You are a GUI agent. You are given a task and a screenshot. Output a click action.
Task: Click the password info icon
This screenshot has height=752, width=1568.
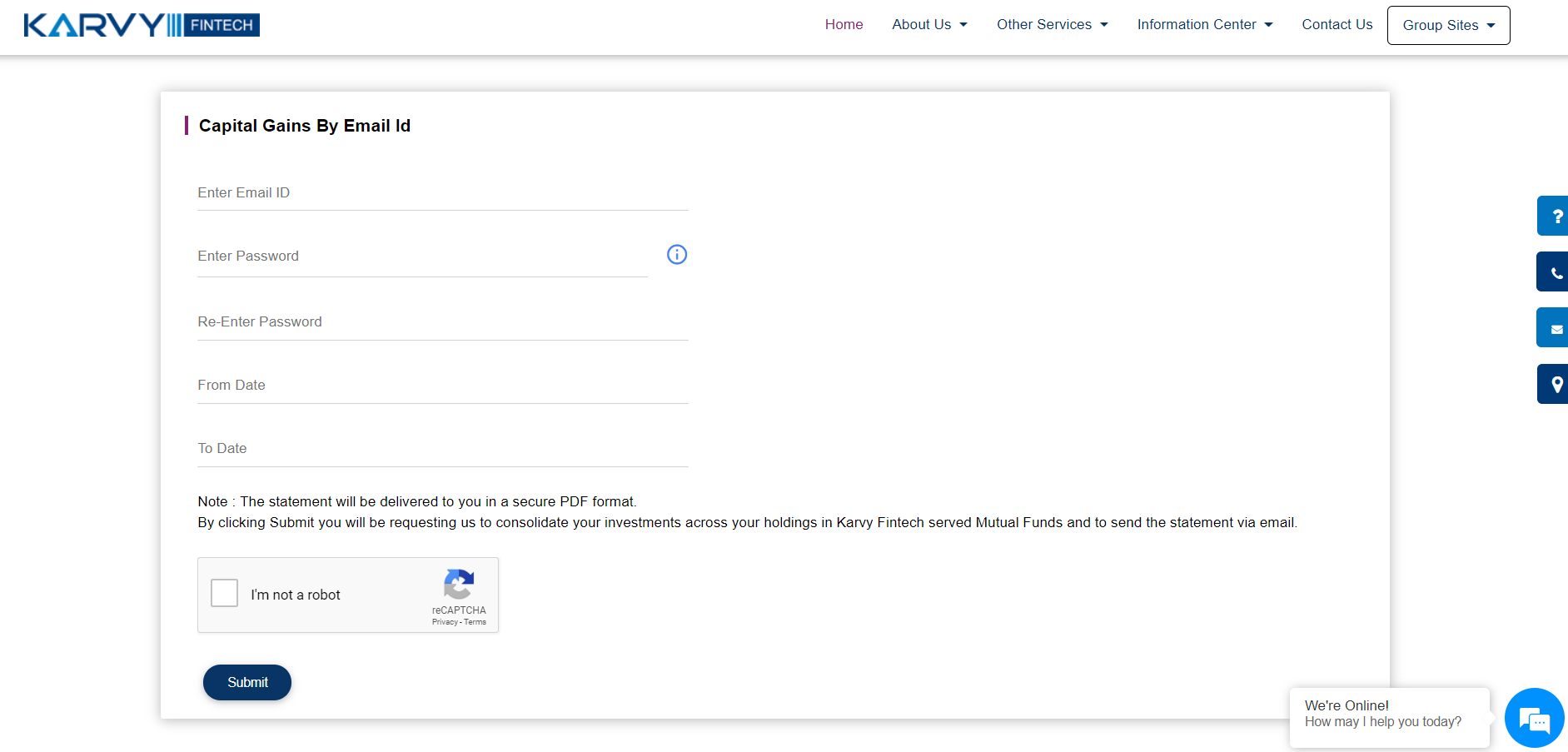click(x=677, y=255)
